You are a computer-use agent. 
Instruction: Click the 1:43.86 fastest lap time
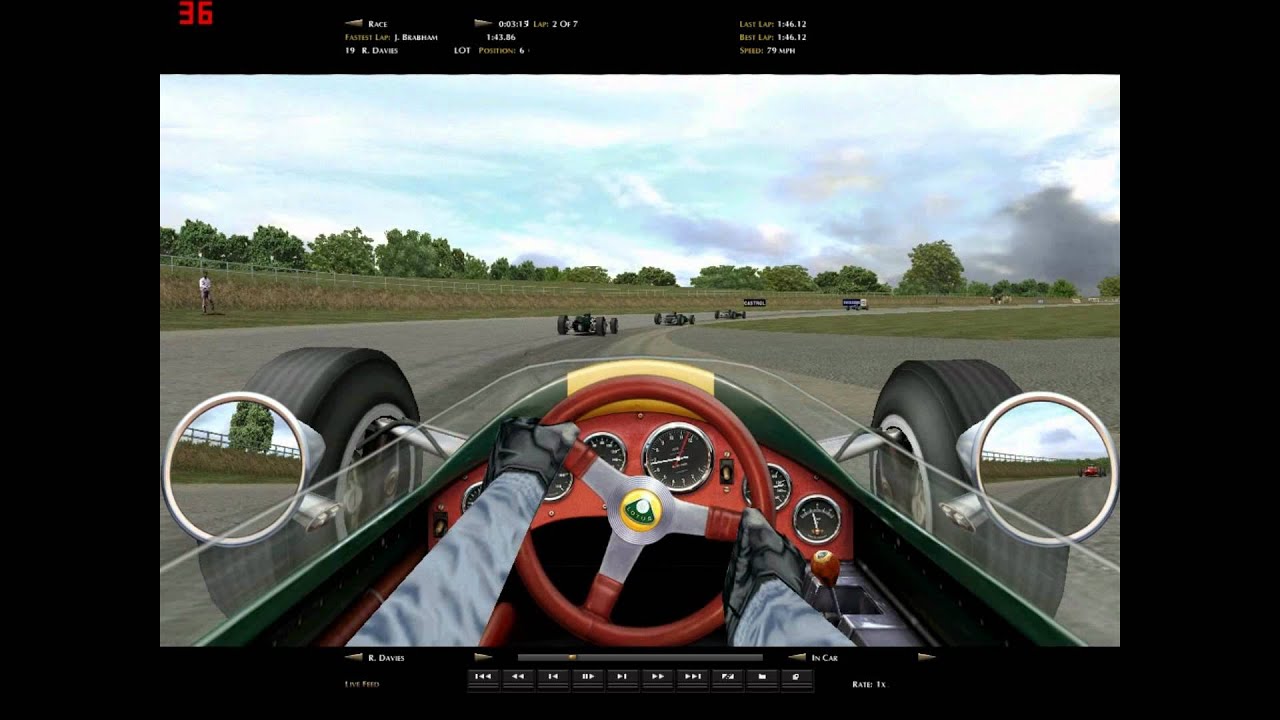click(501, 37)
